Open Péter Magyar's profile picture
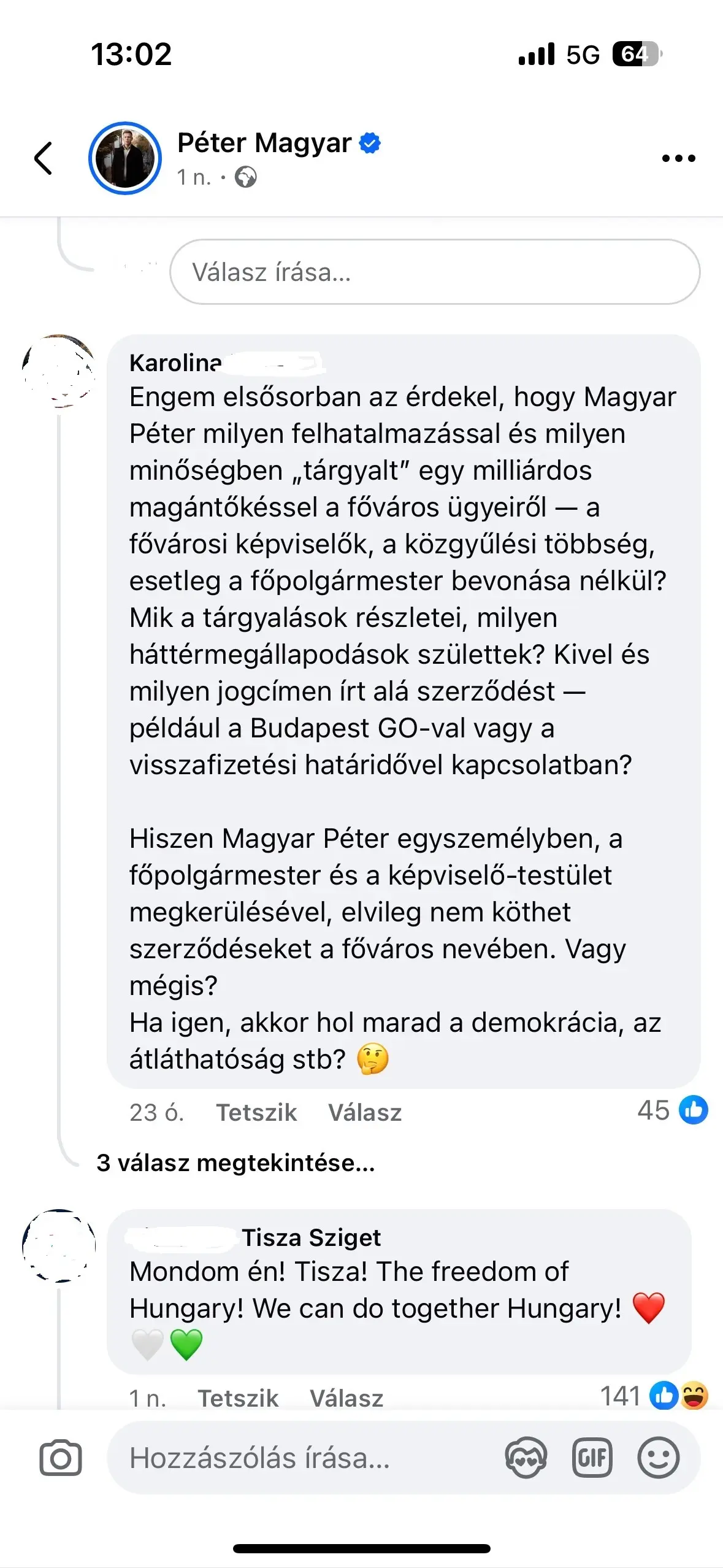The image size is (723, 1568). click(x=125, y=158)
